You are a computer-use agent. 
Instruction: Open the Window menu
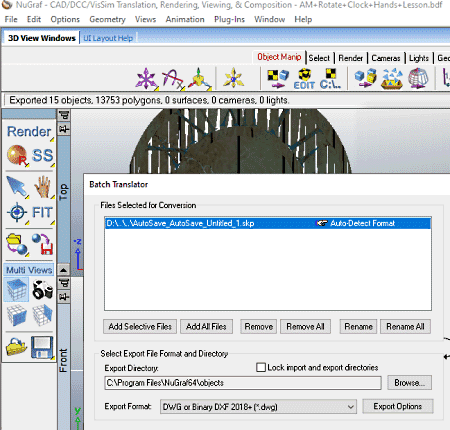[x=269, y=19]
